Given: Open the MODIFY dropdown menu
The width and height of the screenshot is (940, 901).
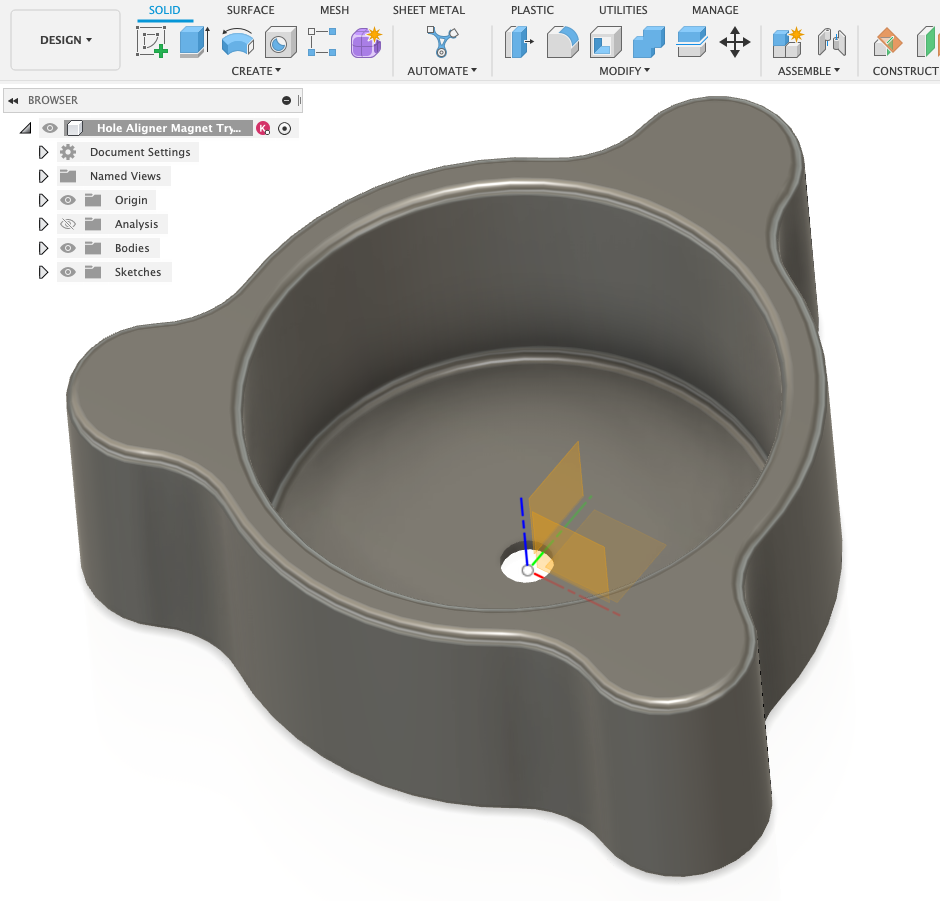Looking at the screenshot, I should [x=624, y=71].
